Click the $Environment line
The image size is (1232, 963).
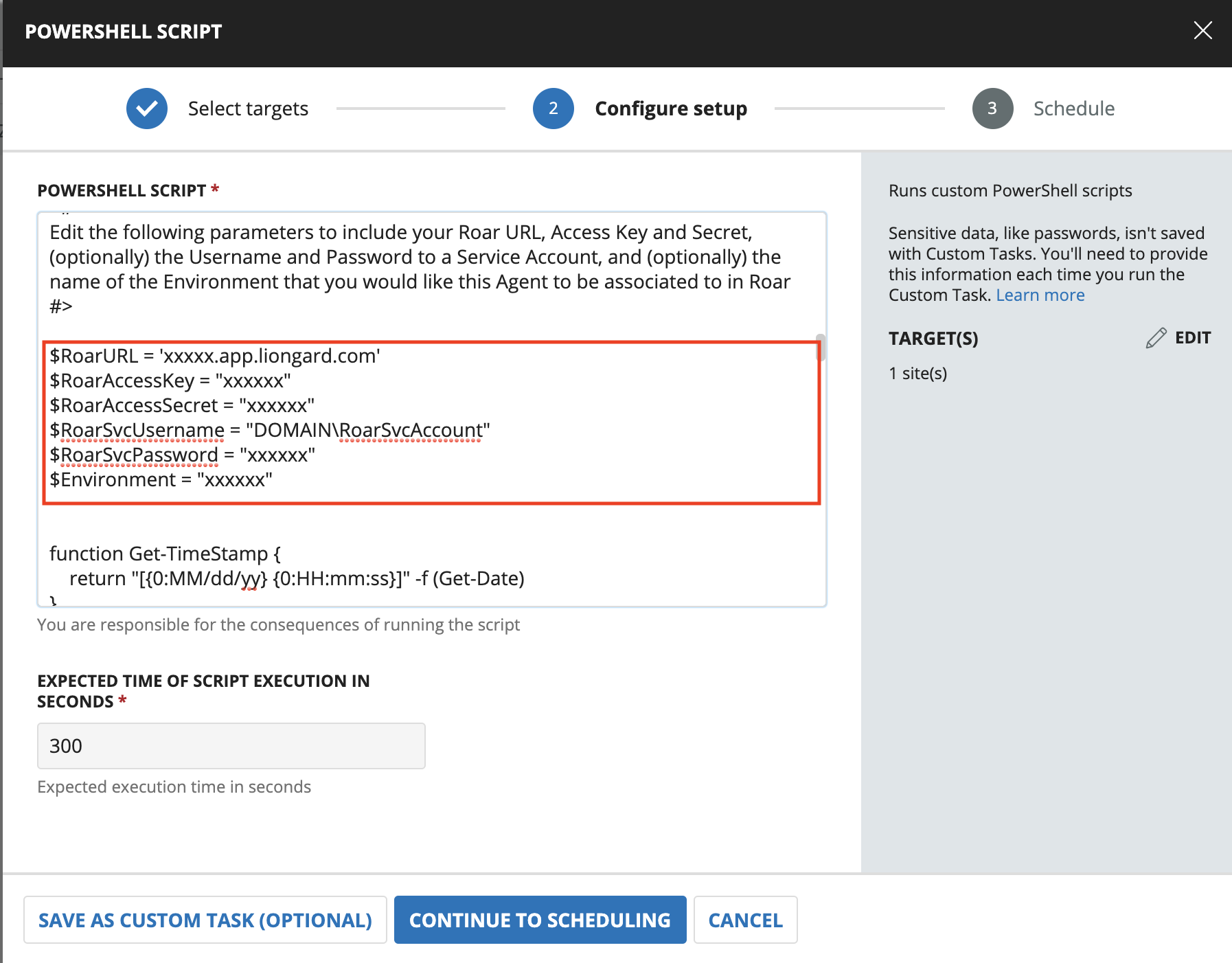[x=161, y=479]
